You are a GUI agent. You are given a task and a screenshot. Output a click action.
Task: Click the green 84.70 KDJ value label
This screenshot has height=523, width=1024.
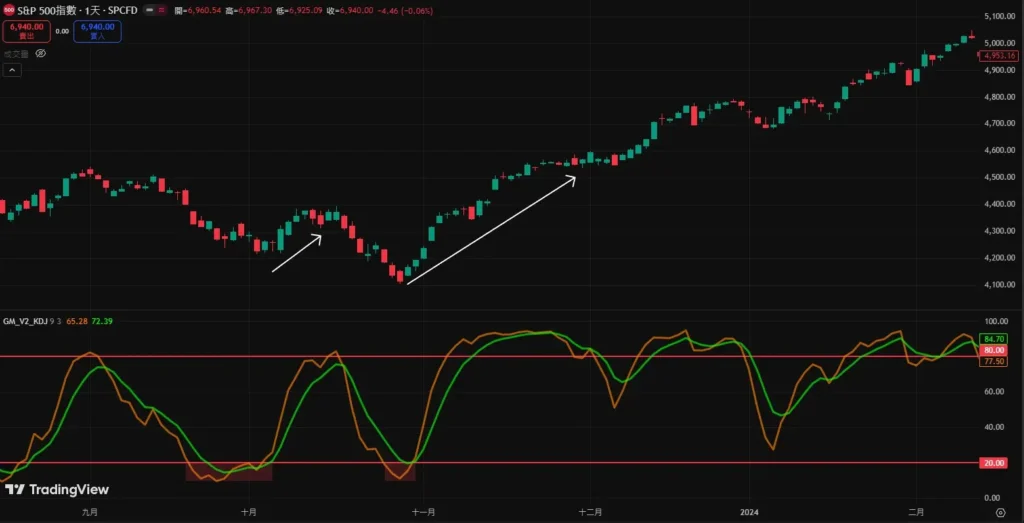pyautogui.click(x=994, y=340)
